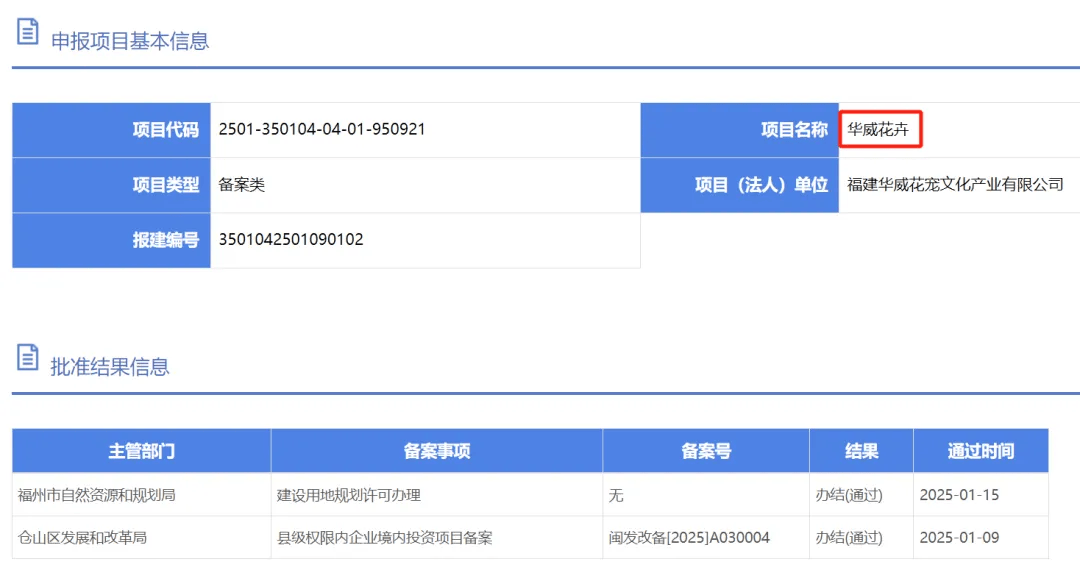The height and width of the screenshot is (570, 1080).
Task: Click the document icon beside 申报项目基本信息
Action: (28, 32)
